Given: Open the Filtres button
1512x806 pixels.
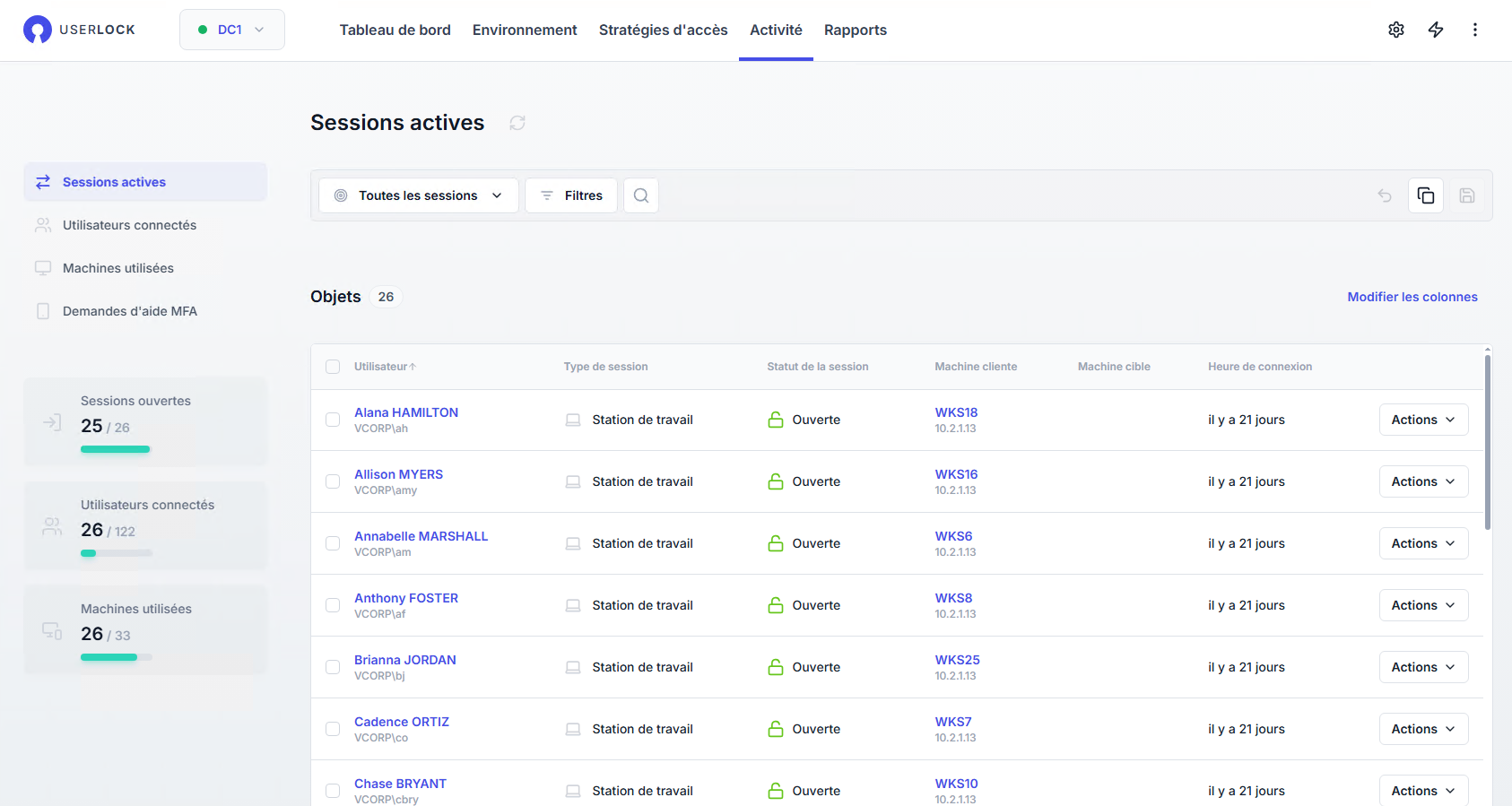Looking at the screenshot, I should (570, 195).
